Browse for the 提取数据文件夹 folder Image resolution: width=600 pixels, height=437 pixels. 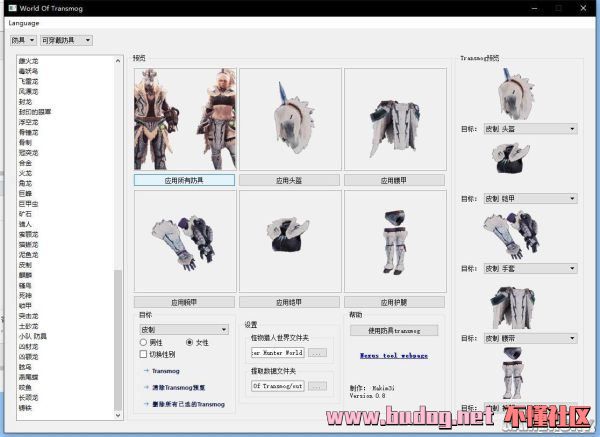[318, 386]
